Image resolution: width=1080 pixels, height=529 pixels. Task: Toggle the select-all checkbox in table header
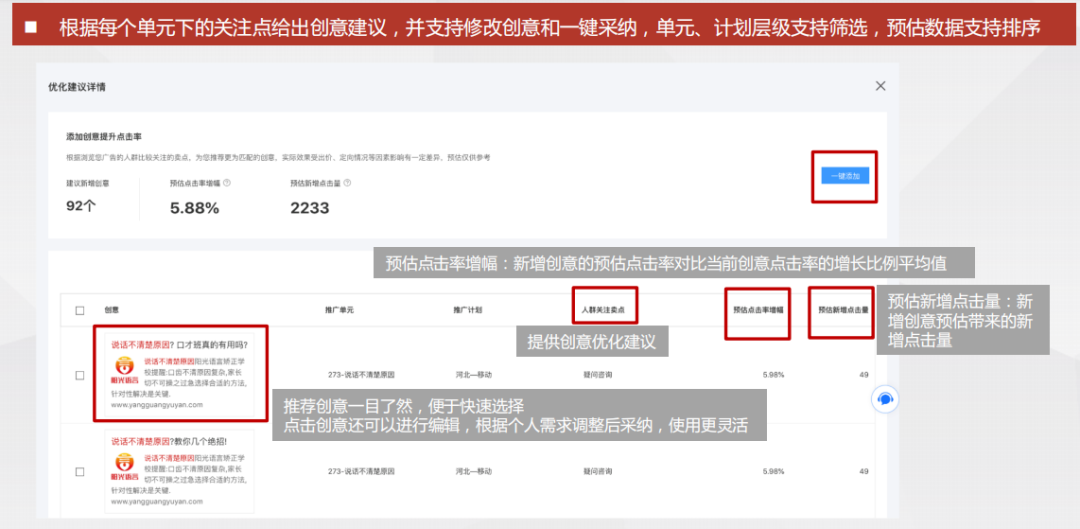pos(80,310)
